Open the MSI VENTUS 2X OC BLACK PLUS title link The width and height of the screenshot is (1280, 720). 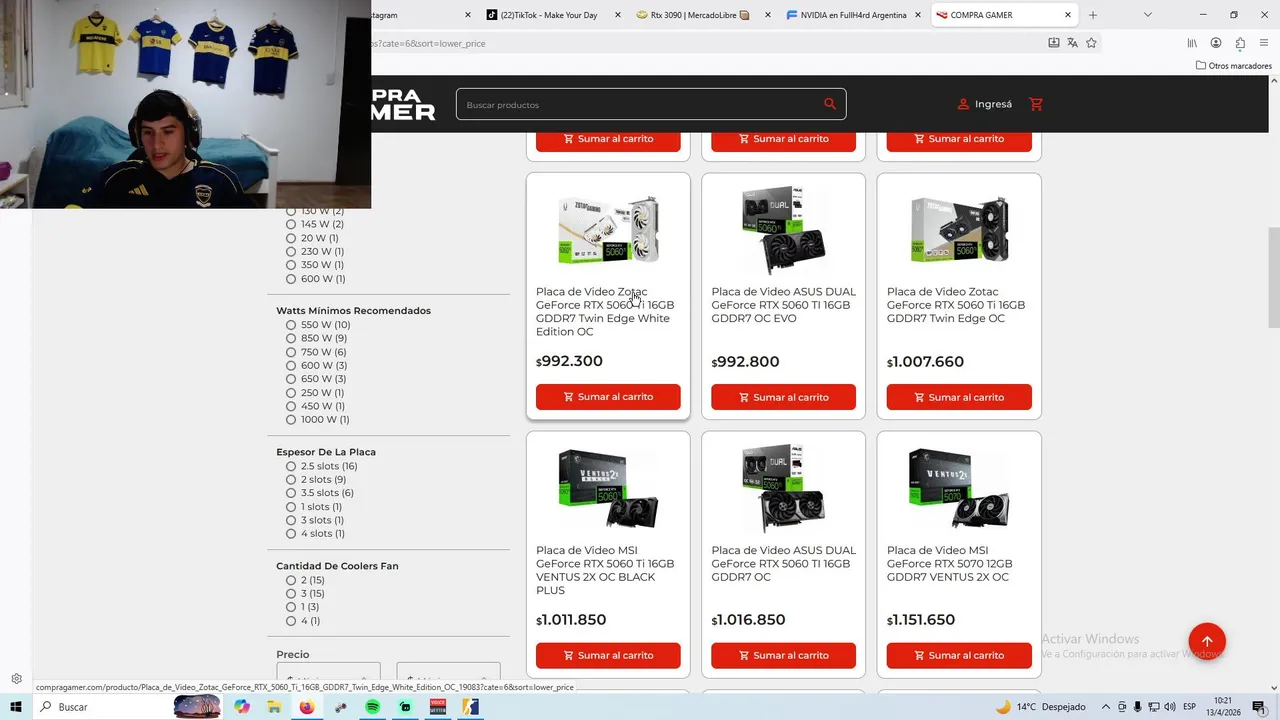(605, 570)
